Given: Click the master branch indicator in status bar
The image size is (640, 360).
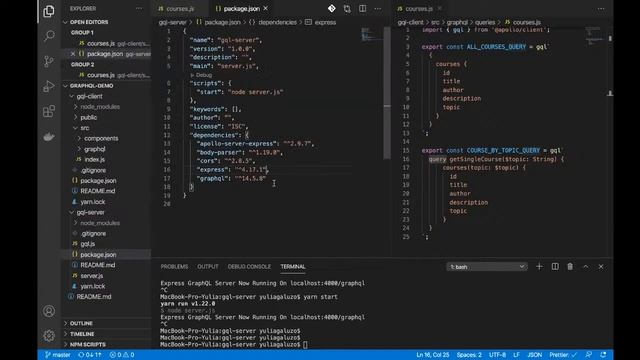Looking at the screenshot, I should (58, 355).
